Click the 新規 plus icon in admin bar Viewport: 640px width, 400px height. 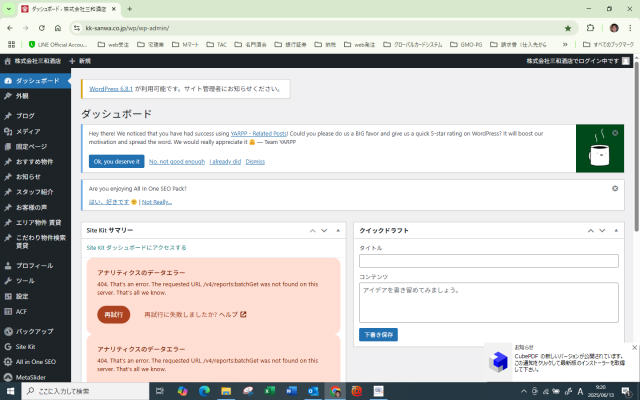(x=72, y=61)
